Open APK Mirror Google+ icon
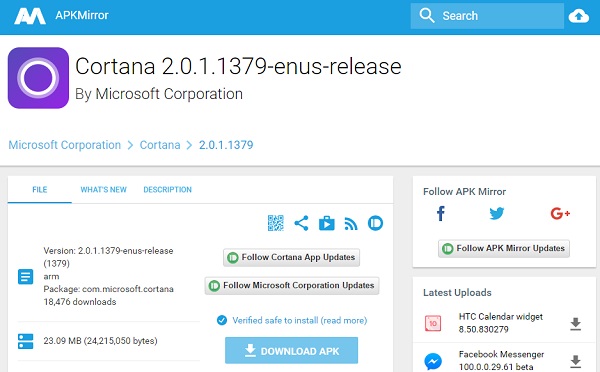The height and width of the screenshot is (372, 600). click(x=560, y=213)
